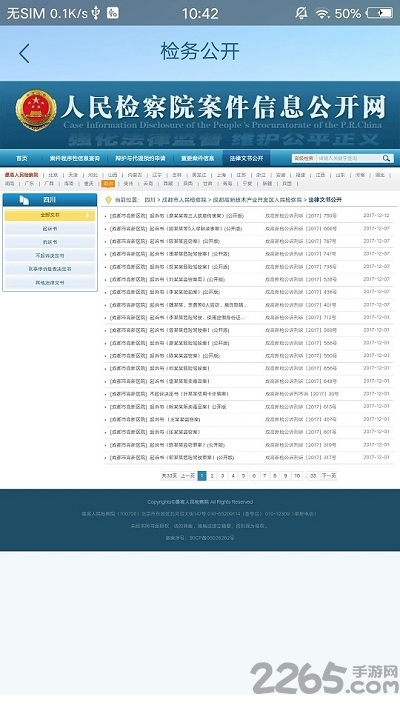Click the highlighted 四川 province link
The width and height of the screenshot is (400, 711).
[108, 184]
